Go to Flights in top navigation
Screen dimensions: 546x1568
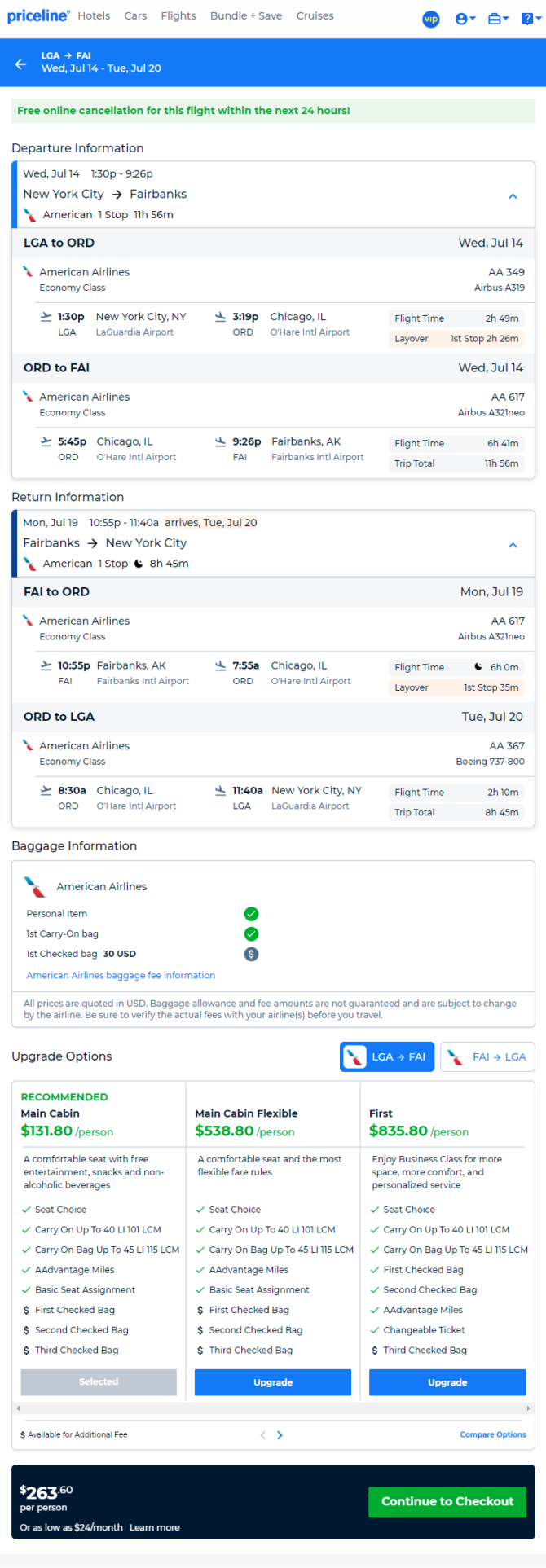[x=178, y=15]
